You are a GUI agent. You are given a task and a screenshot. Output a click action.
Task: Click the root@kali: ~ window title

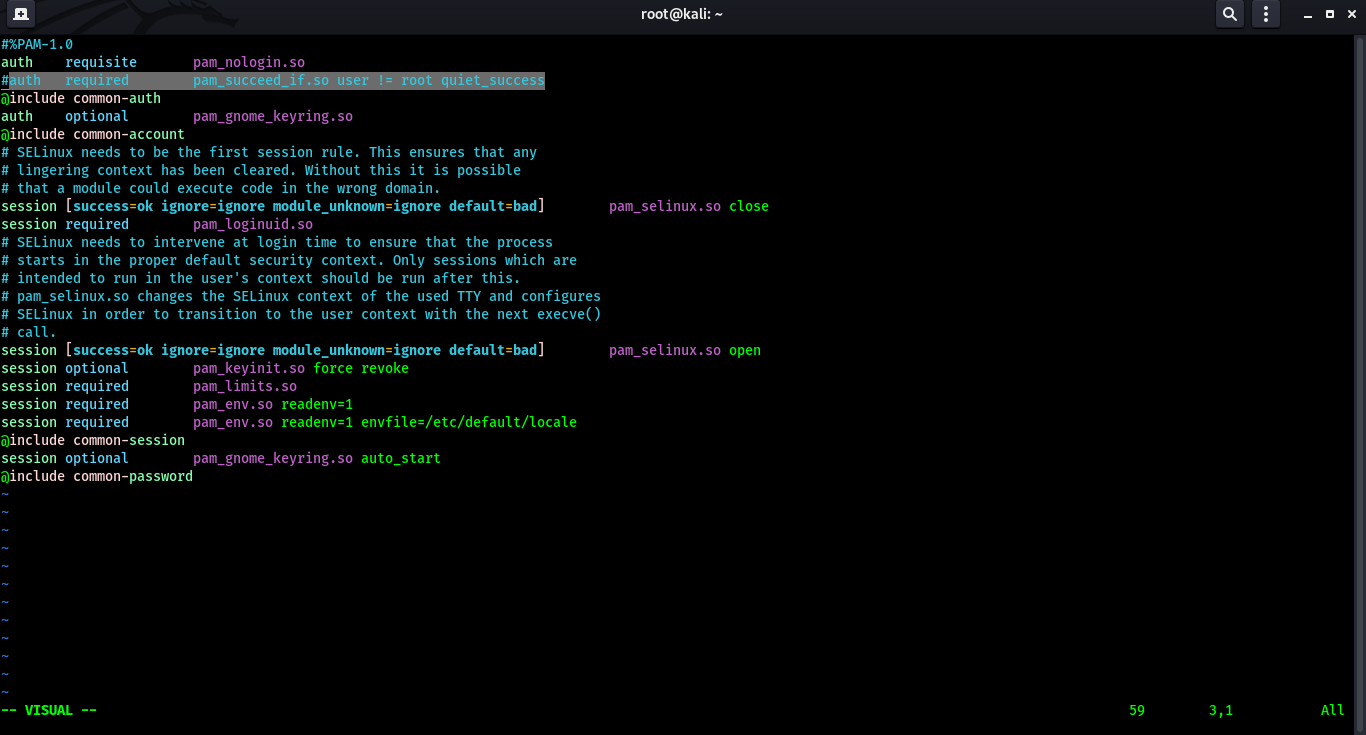(x=683, y=14)
